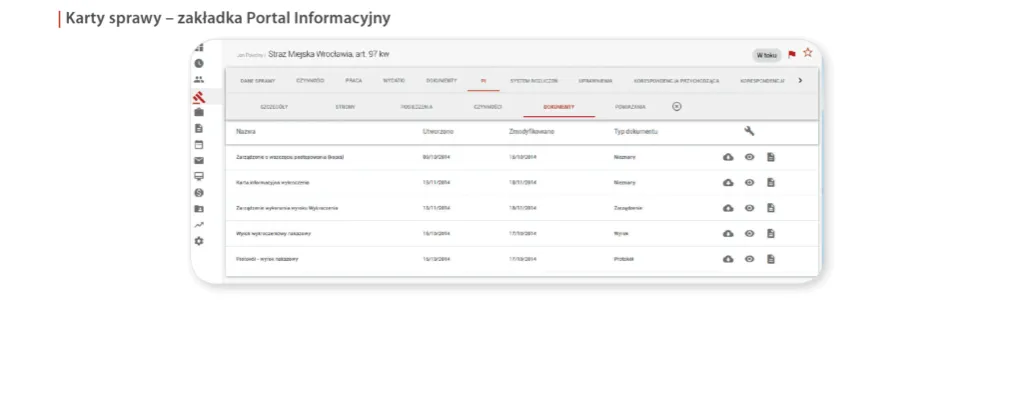Viewport: 1023px width, 402px height.
Task: Open the POSIEDZENIA sub-tab
Action: [417, 106]
